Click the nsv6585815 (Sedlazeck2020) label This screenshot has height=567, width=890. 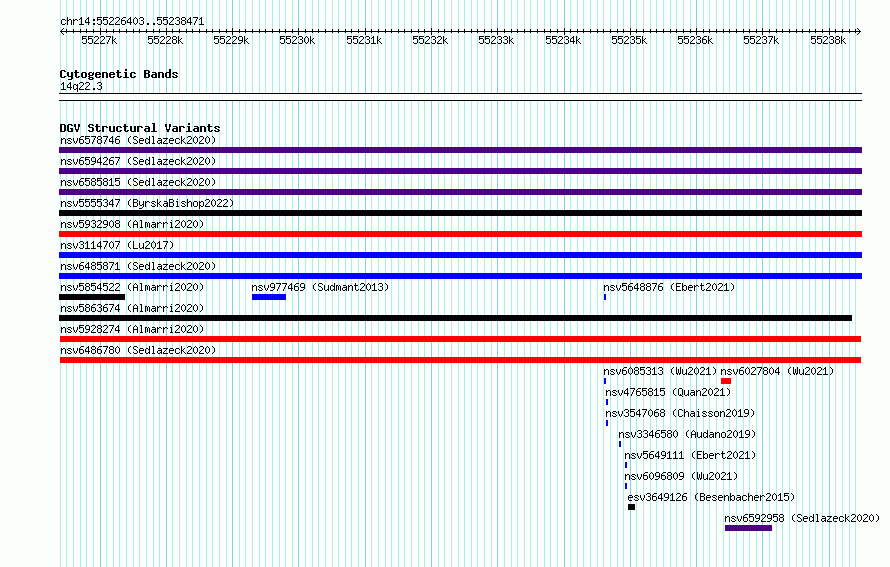click(138, 182)
